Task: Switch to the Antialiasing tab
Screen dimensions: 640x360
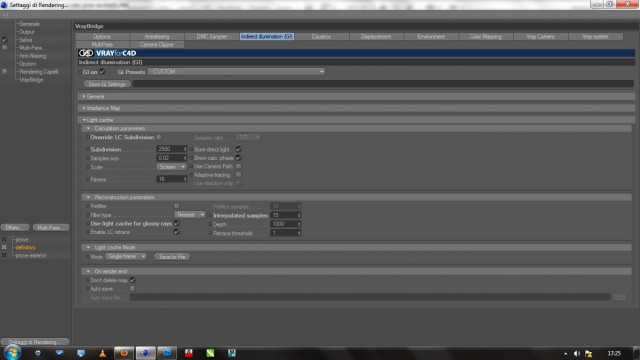Action: tap(157, 37)
